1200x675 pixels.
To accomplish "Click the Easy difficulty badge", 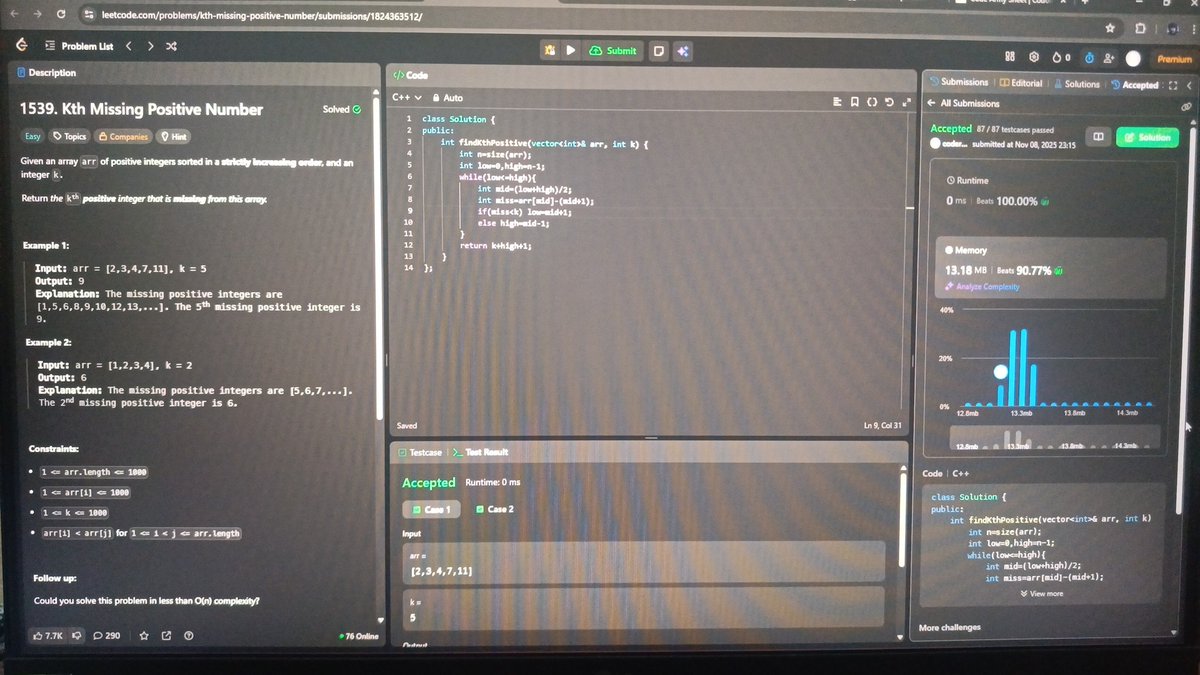I will coord(32,136).
